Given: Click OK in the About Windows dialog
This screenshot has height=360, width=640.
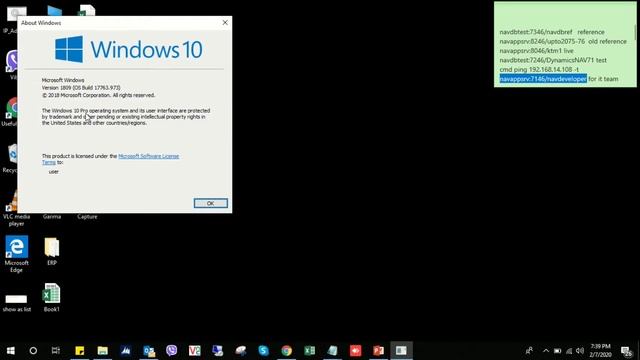Looking at the screenshot, I should coord(211,203).
